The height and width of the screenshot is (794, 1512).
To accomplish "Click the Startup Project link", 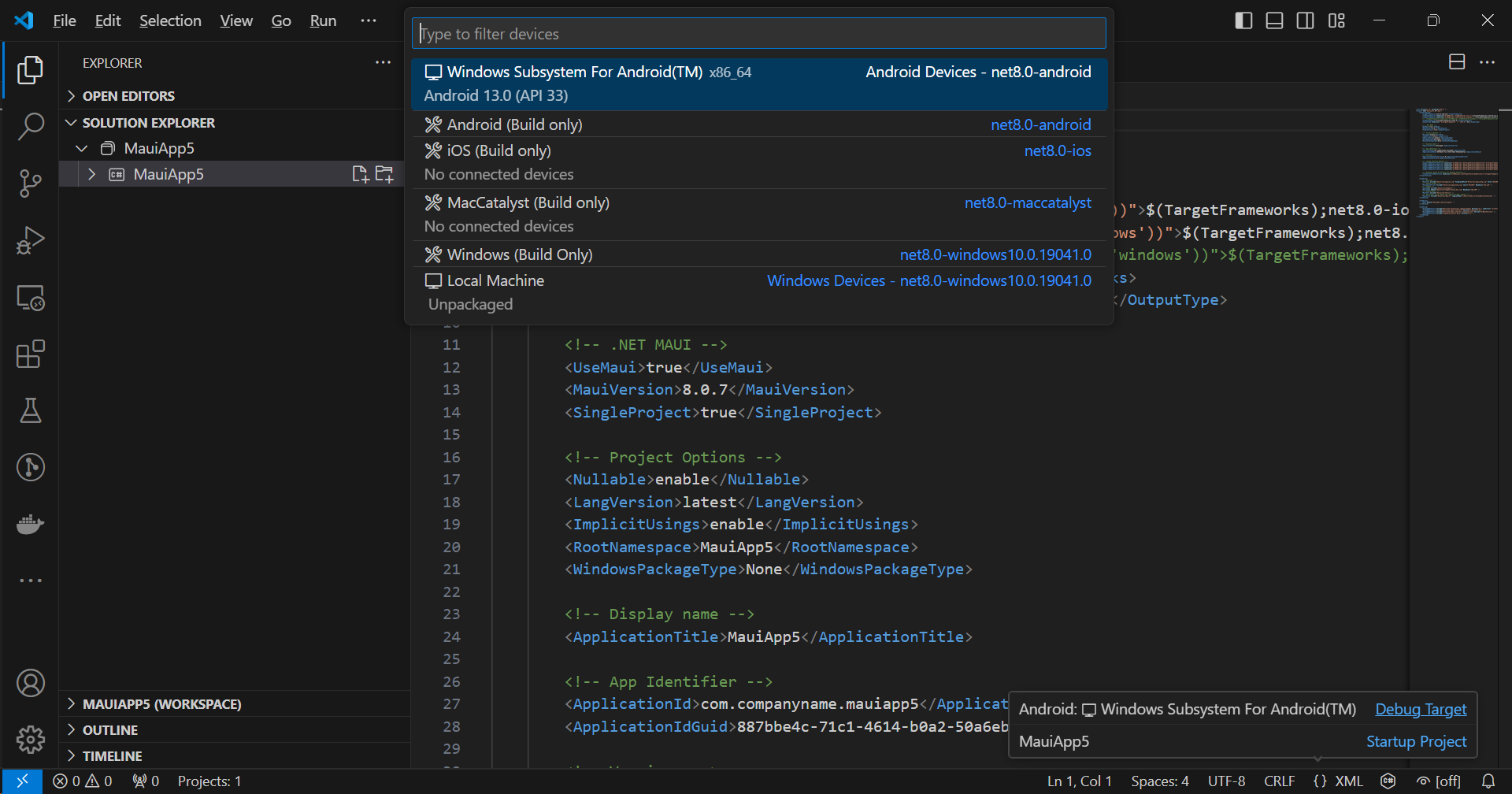I will [x=1416, y=740].
